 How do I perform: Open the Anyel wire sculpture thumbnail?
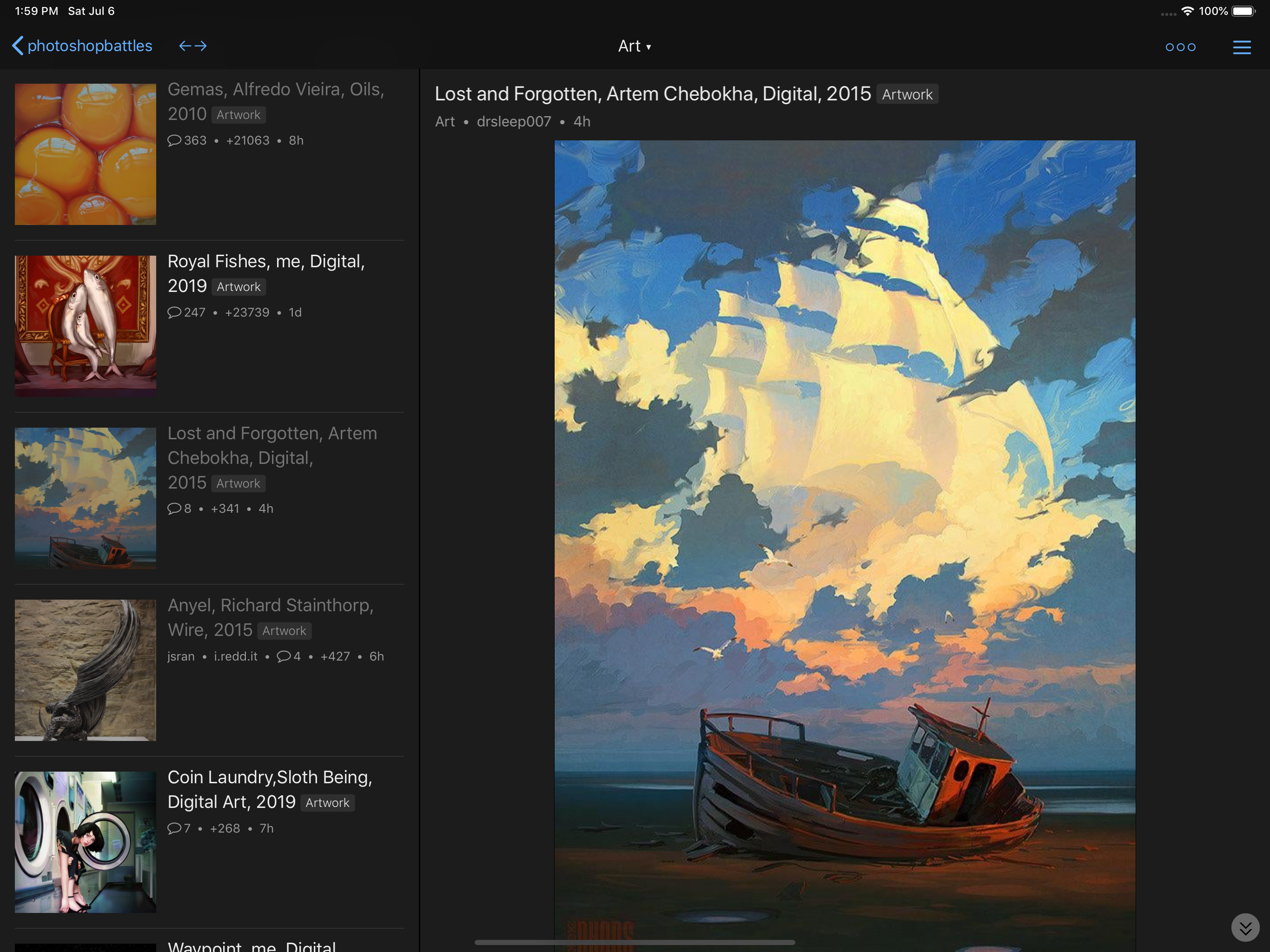click(86, 670)
